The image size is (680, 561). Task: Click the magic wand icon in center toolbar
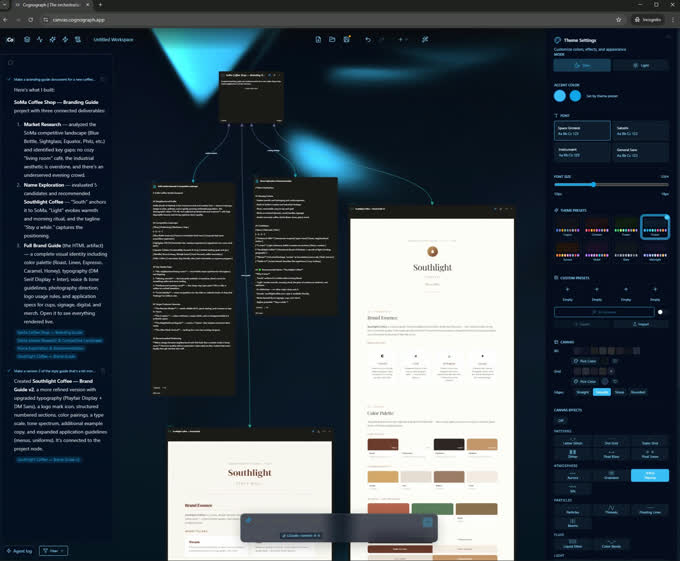(425, 39)
